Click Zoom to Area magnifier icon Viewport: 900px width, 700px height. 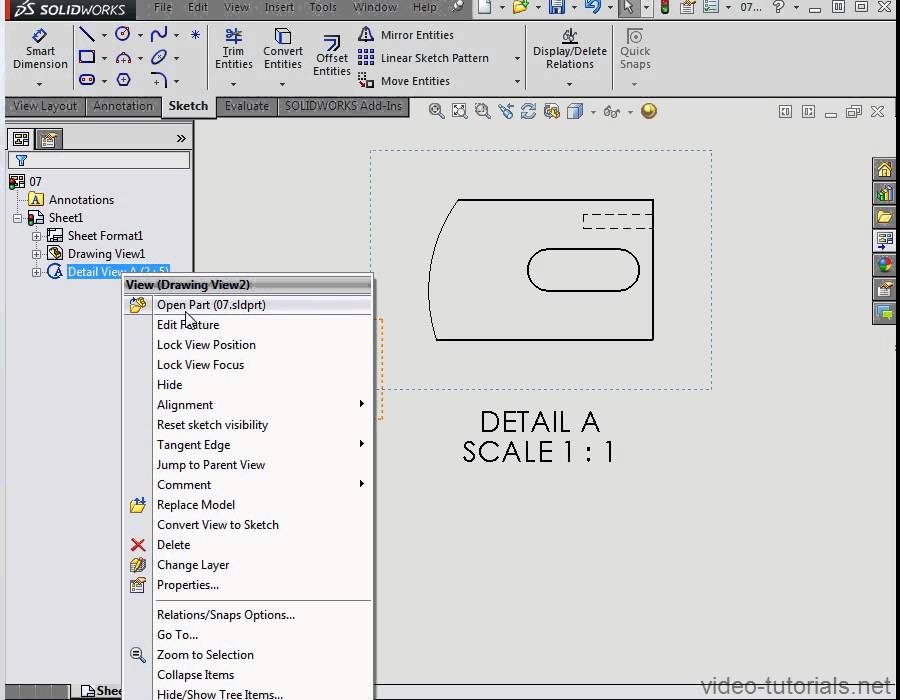point(482,111)
